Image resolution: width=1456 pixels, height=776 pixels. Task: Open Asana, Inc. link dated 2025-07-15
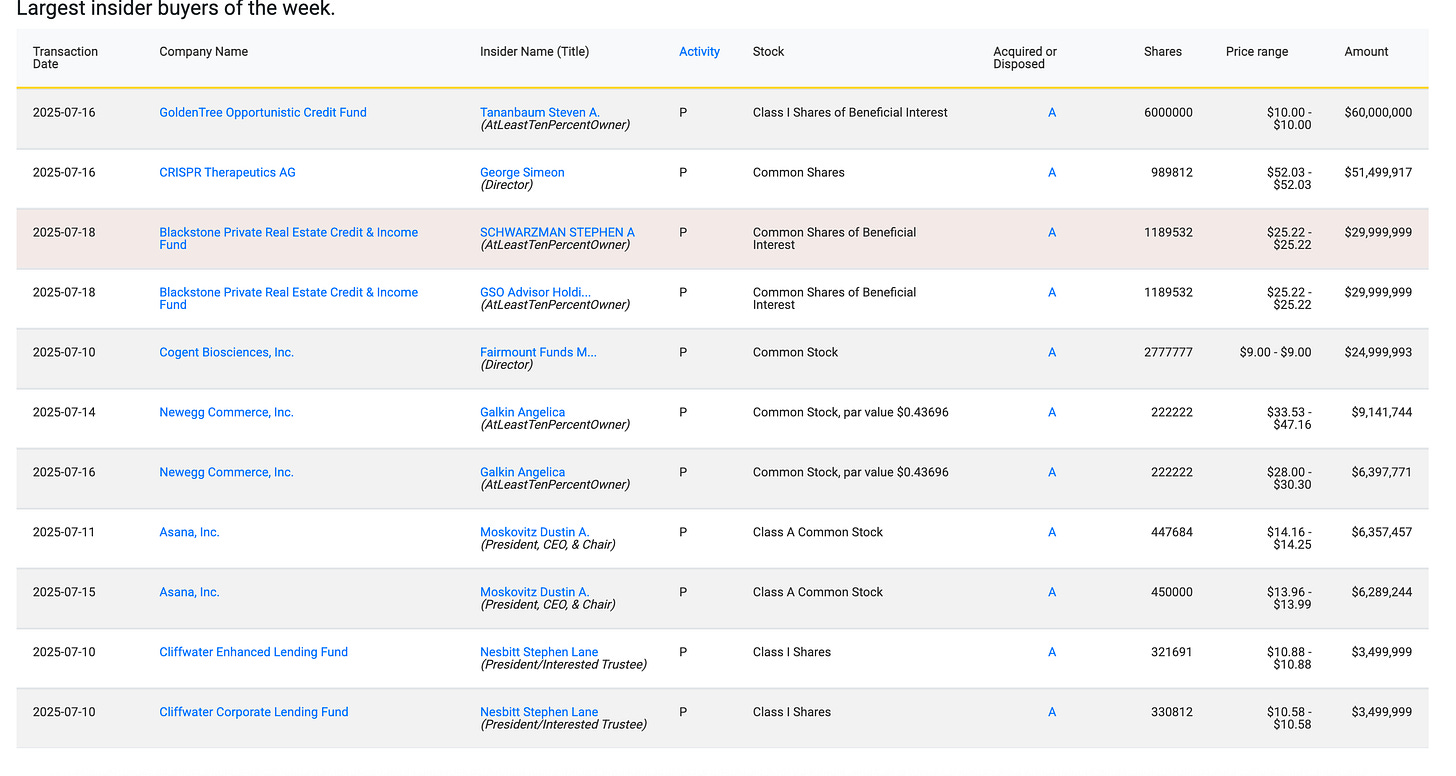click(x=189, y=593)
